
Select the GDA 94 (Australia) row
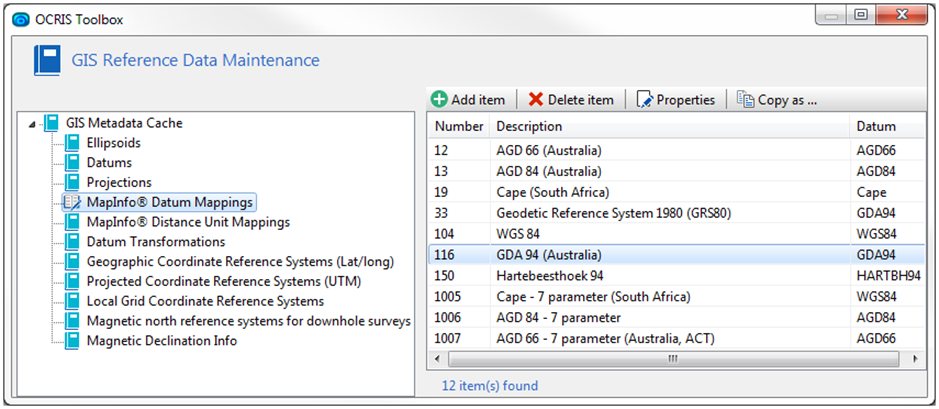(676, 255)
